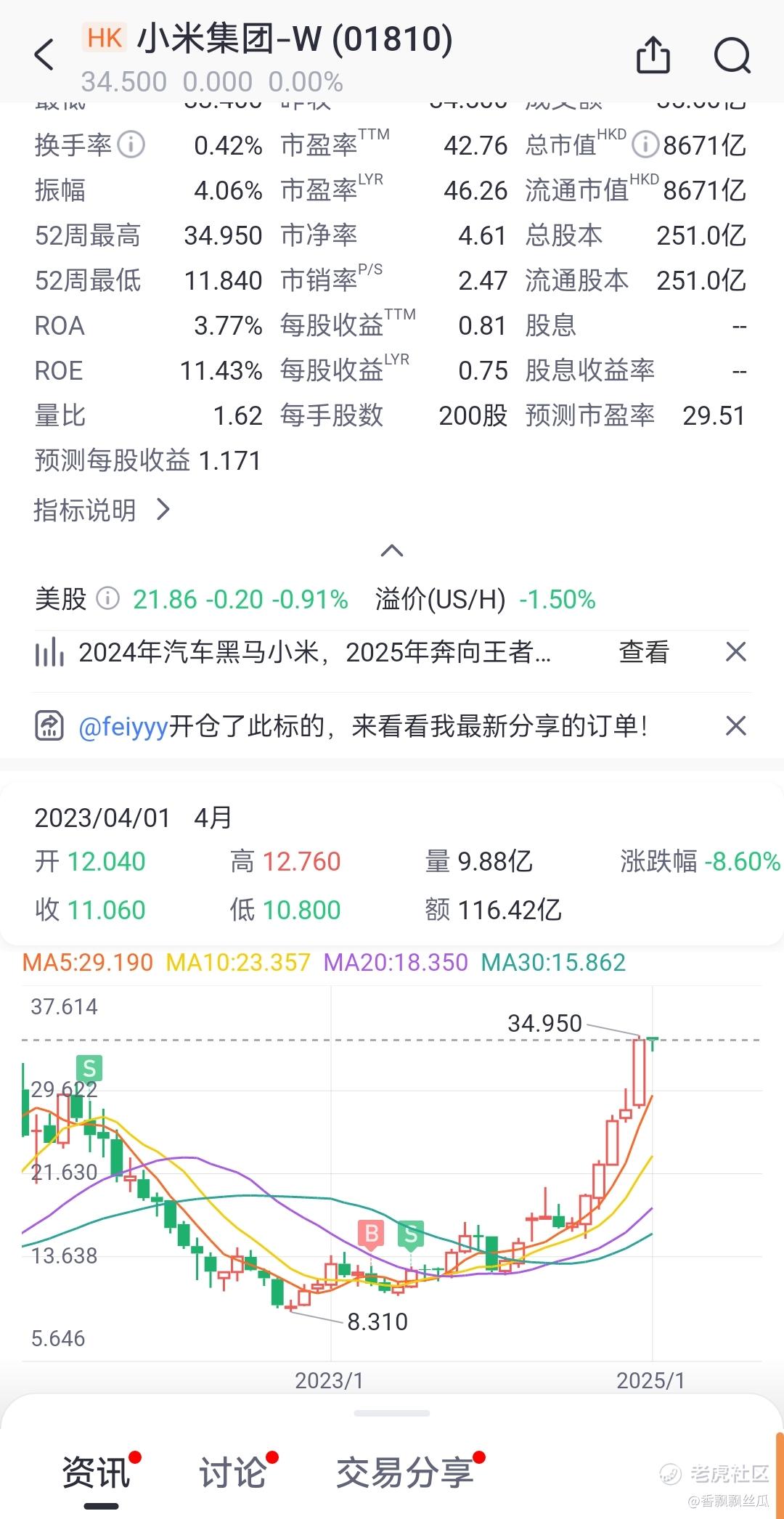
Task: Tap the bottom sheet drag handle
Action: point(392,1413)
